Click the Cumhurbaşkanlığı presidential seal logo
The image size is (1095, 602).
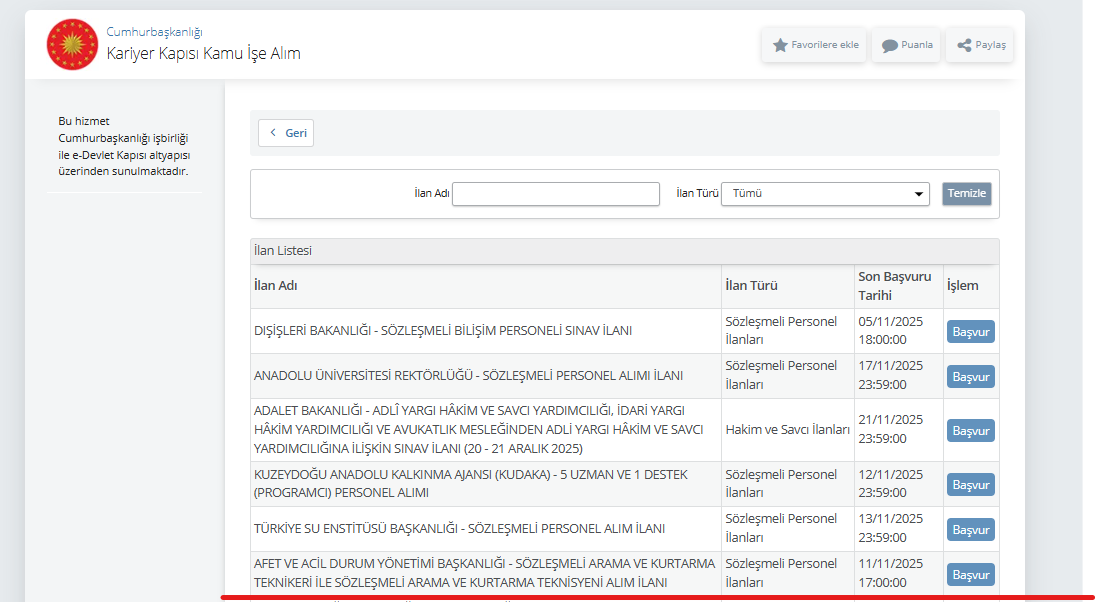click(72, 45)
